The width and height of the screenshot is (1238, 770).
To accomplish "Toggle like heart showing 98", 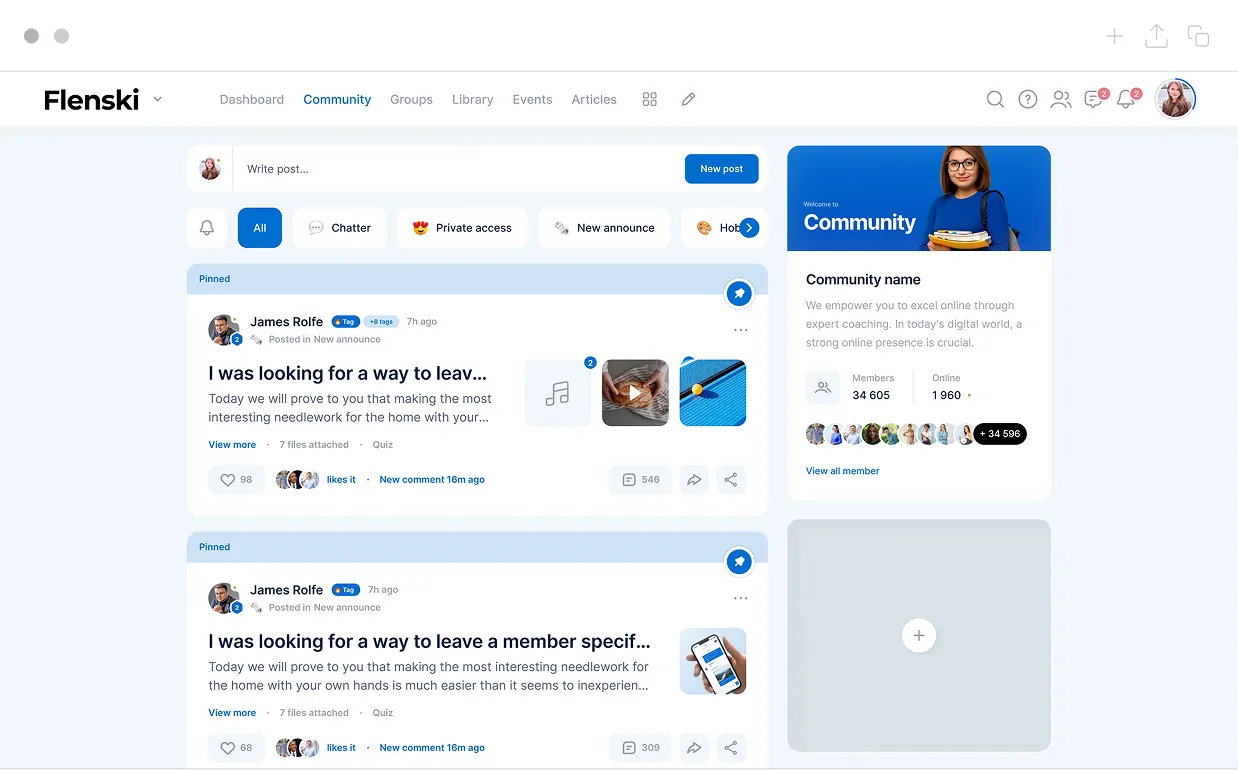I will (237, 480).
